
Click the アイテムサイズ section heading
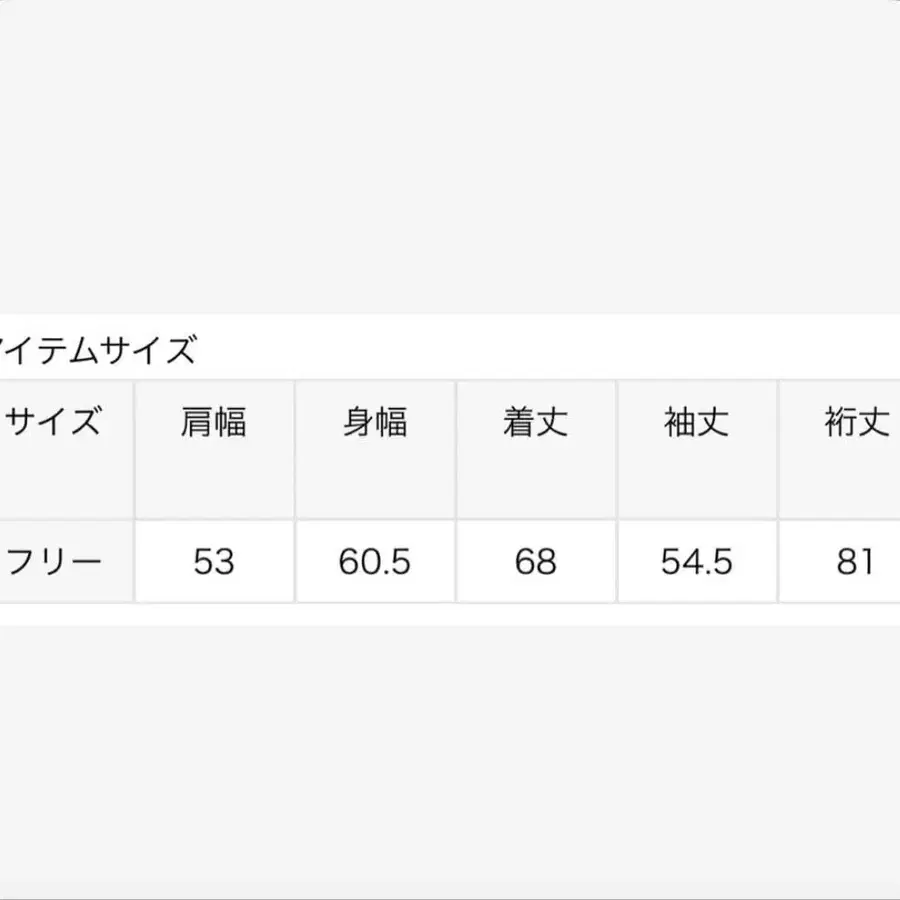click(x=98, y=351)
